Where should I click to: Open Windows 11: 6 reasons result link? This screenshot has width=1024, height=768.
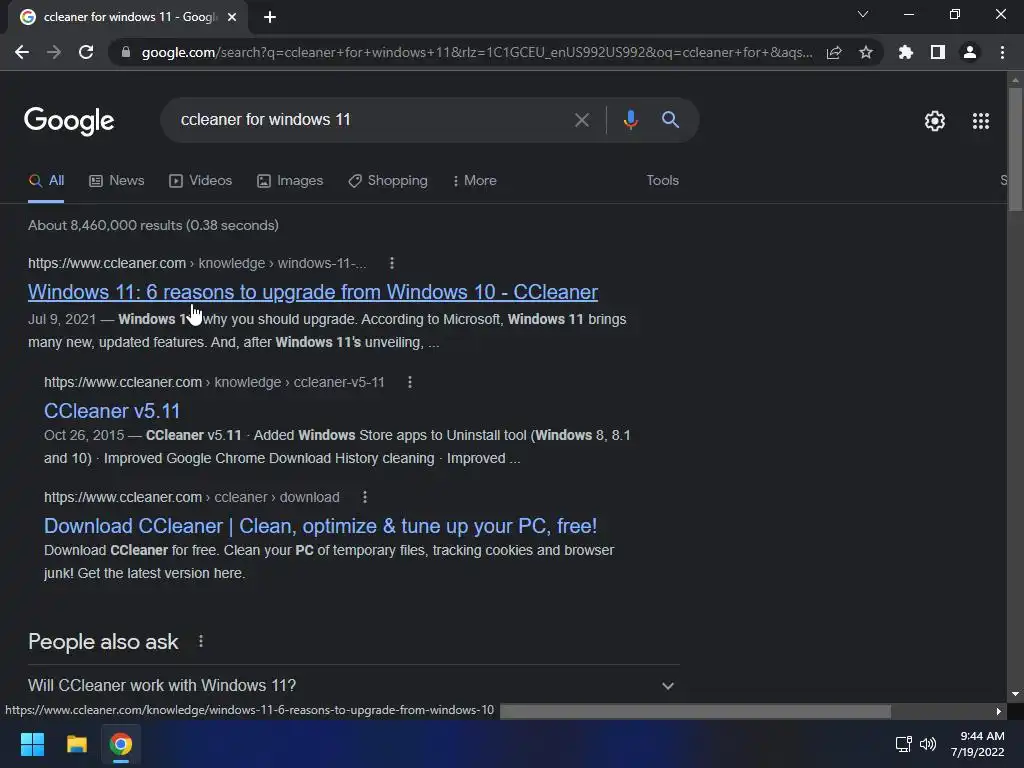(313, 292)
